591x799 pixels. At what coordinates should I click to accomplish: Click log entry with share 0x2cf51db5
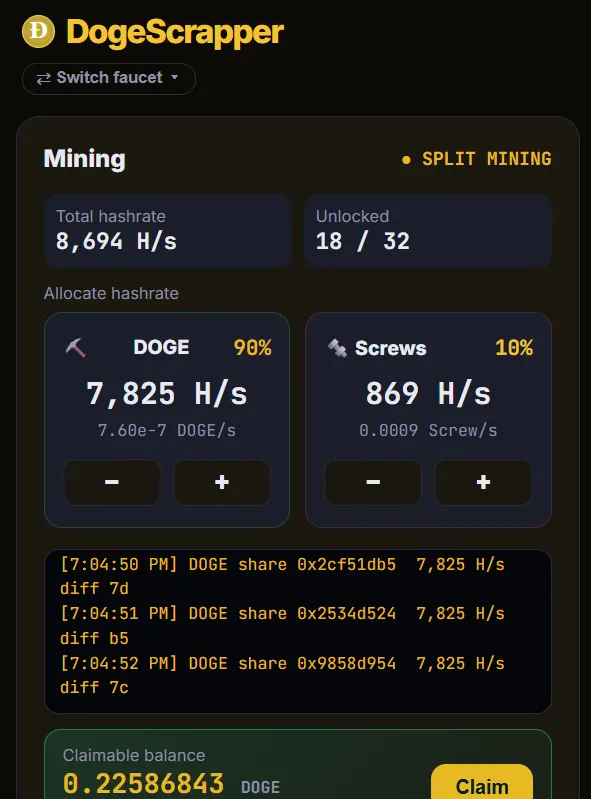(x=282, y=576)
